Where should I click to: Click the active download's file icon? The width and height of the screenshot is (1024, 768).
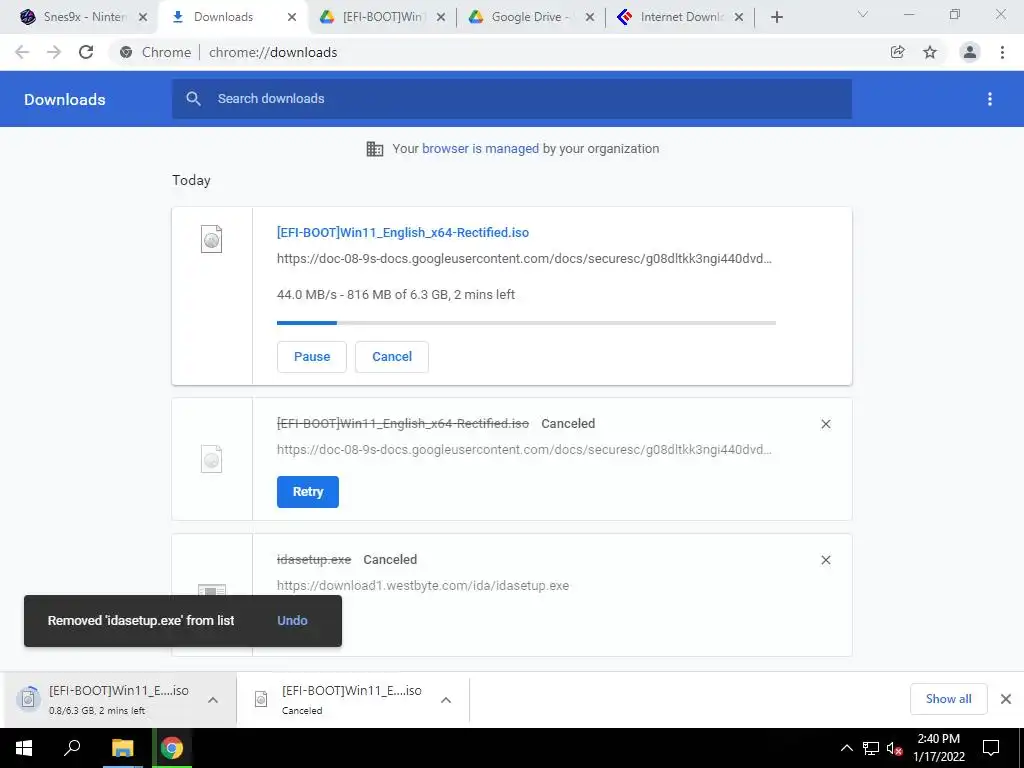(x=212, y=239)
